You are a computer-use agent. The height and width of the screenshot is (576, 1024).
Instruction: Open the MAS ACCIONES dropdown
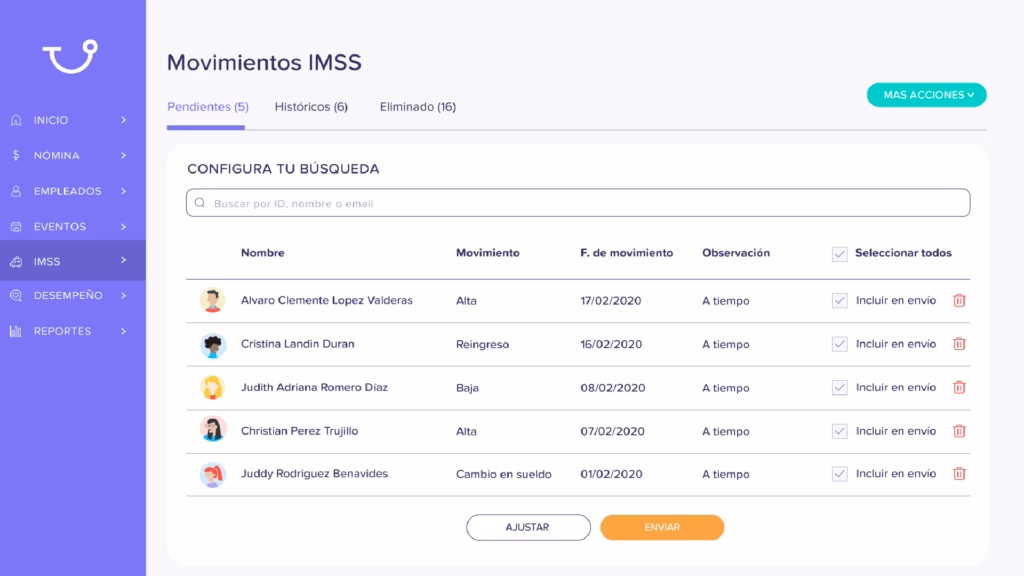click(926, 95)
